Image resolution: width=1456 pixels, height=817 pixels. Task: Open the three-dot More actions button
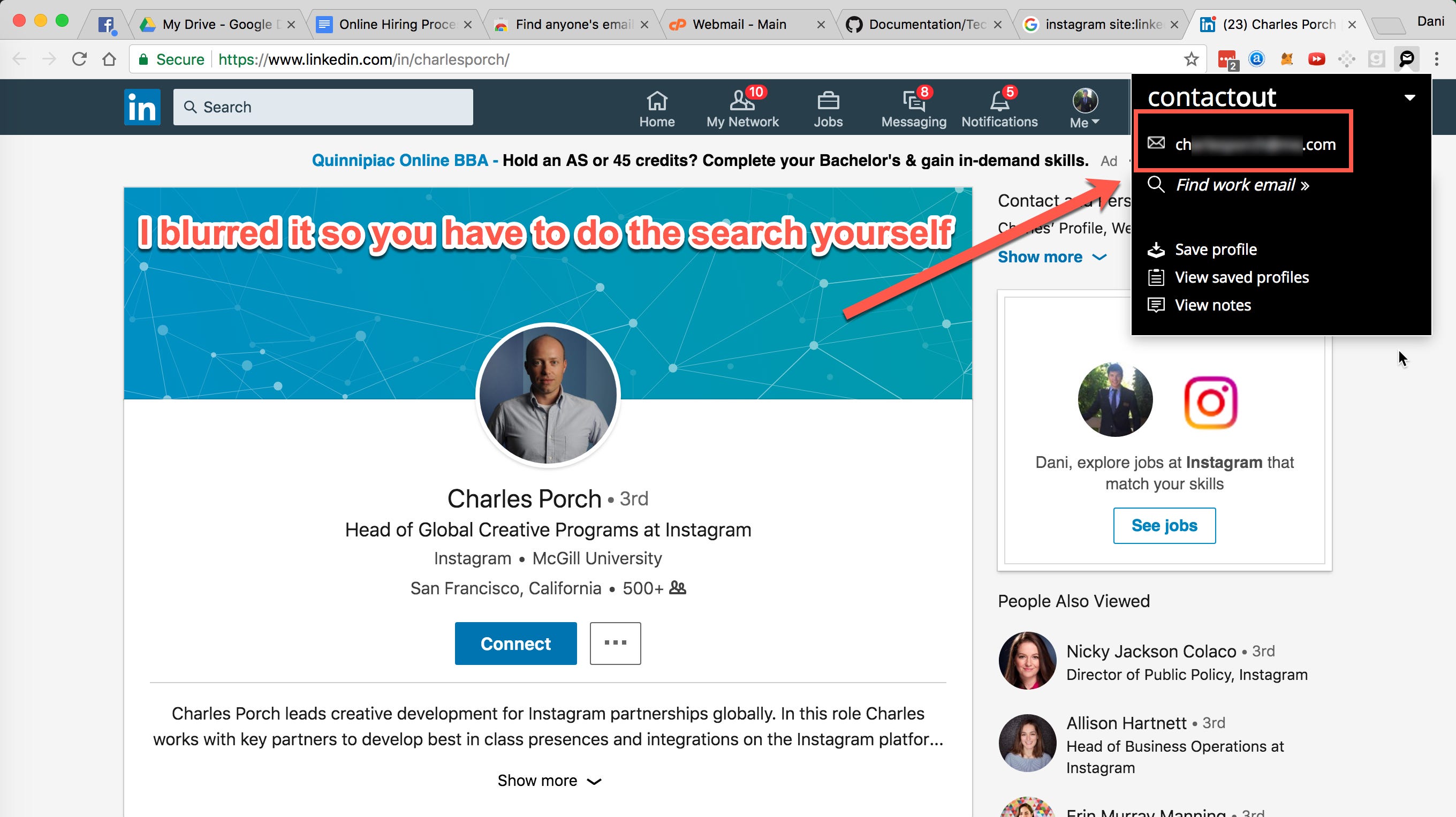pyautogui.click(x=615, y=643)
